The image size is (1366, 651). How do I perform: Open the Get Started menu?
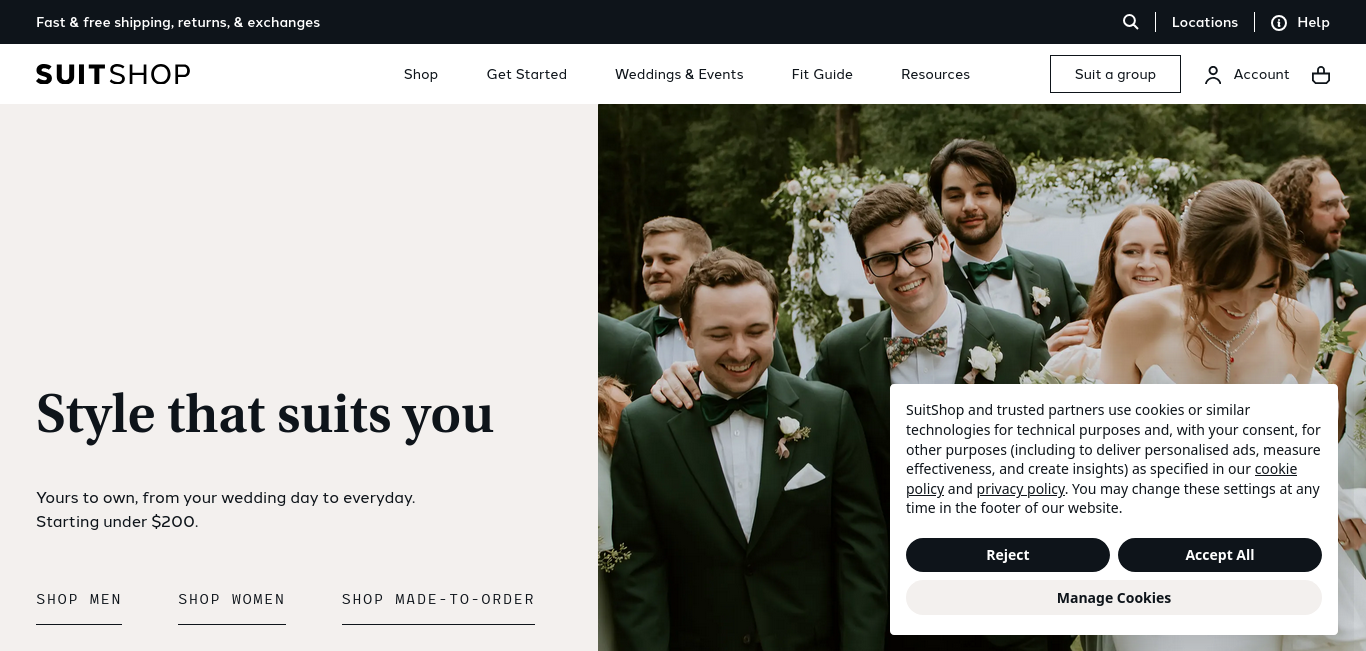pyautogui.click(x=527, y=74)
